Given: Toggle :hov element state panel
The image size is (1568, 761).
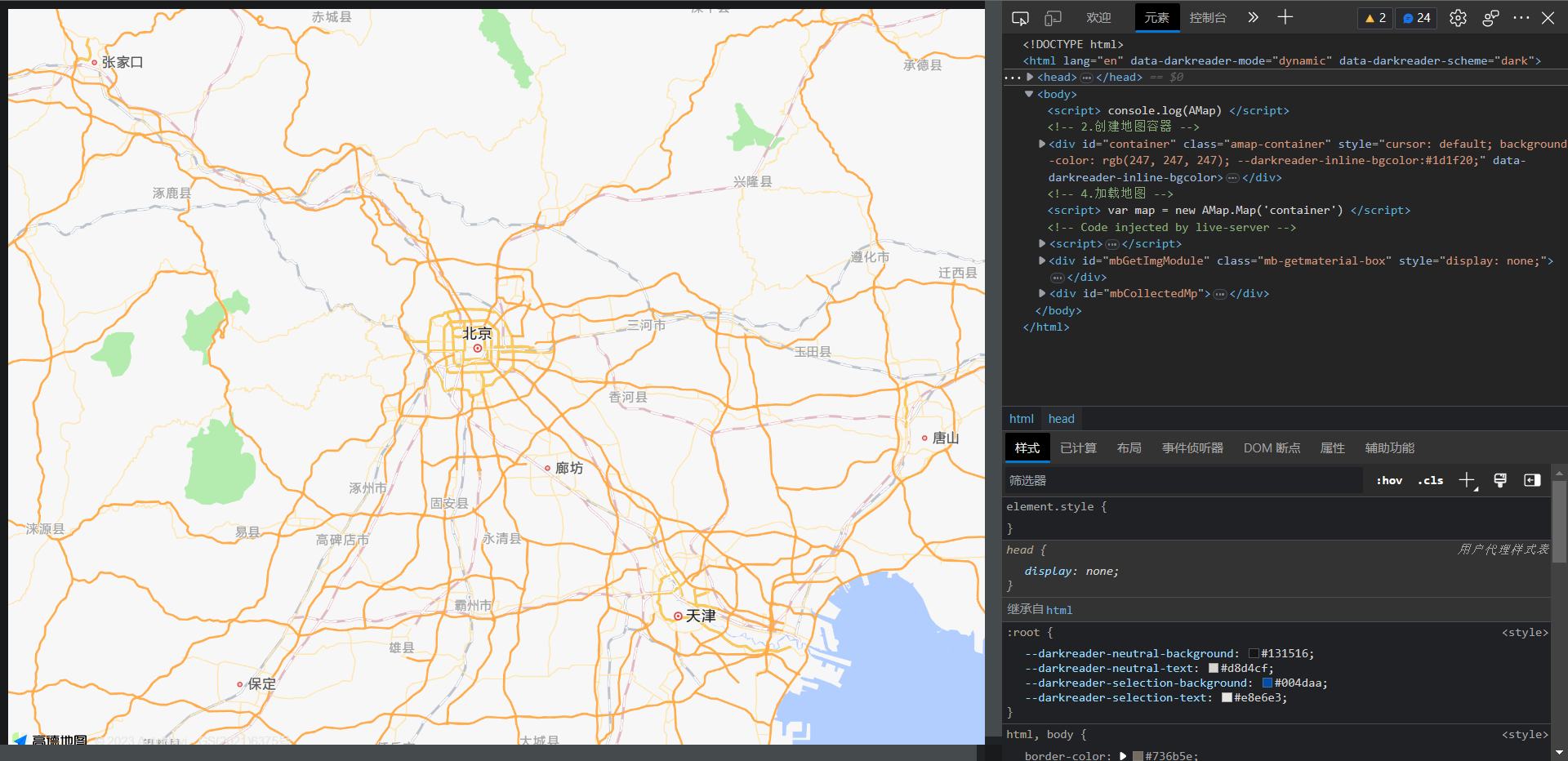Looking at the screenshot, I should point(1389,480).
